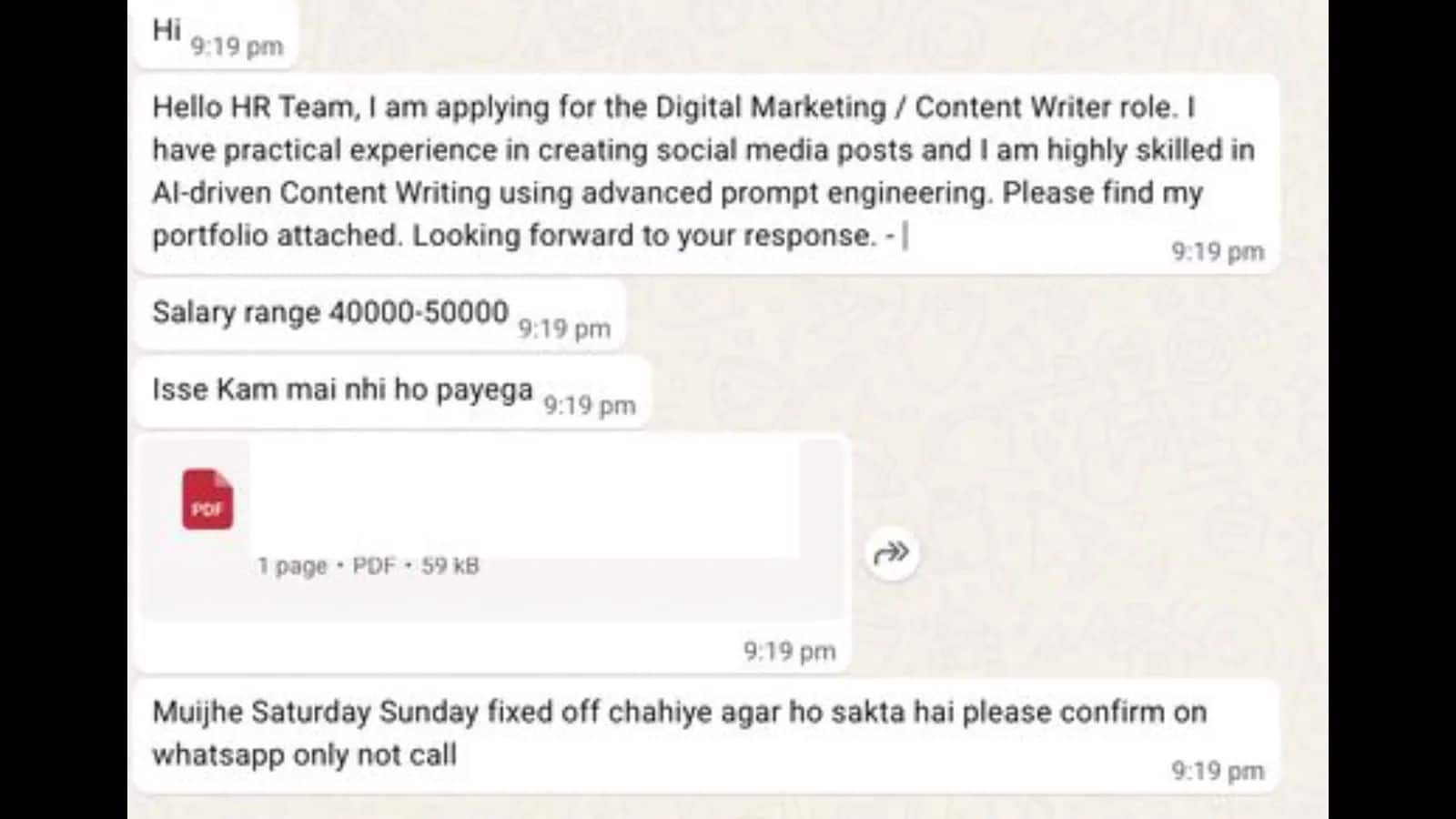Open the PDF attachment's blank filename area
1456x819 pixels.
[x=525, y=498]
